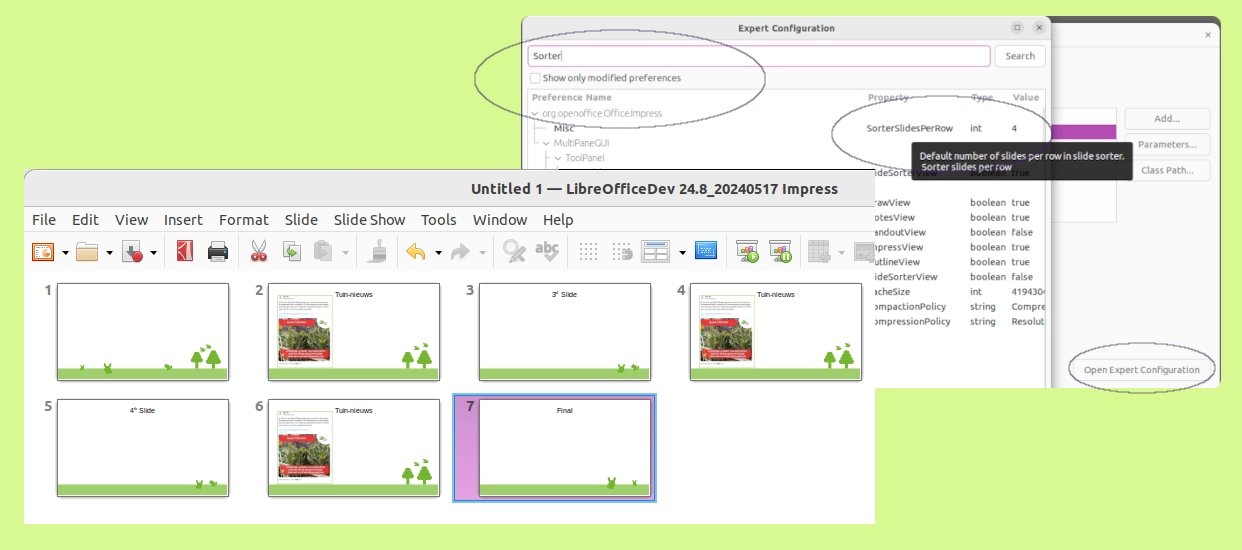Click the Spelling abc check icon
The height and width of the screenshot is (550, 1242).
[546, 252]
